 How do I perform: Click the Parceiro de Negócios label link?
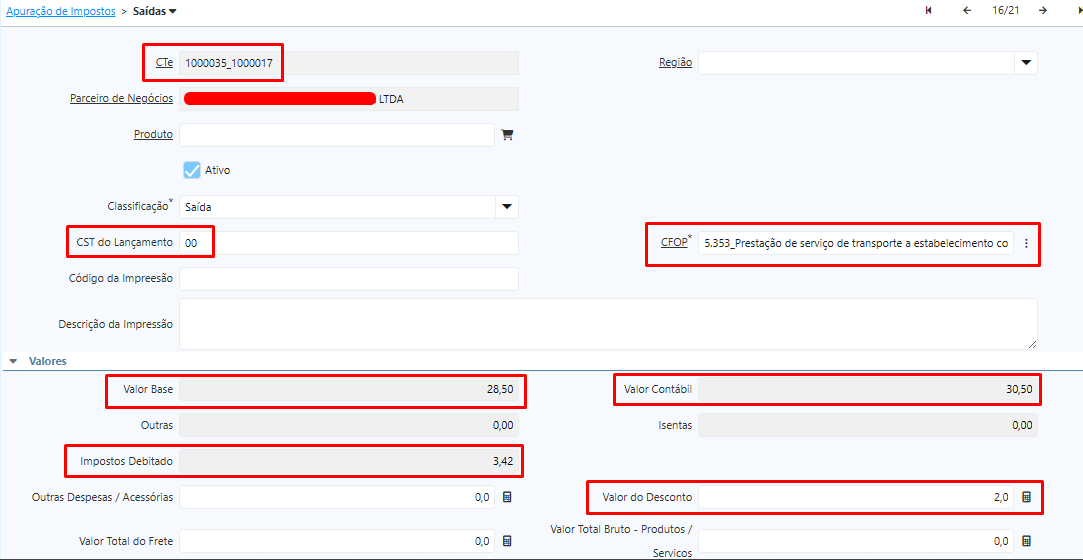pyautogui.click(x=121, y=99)
